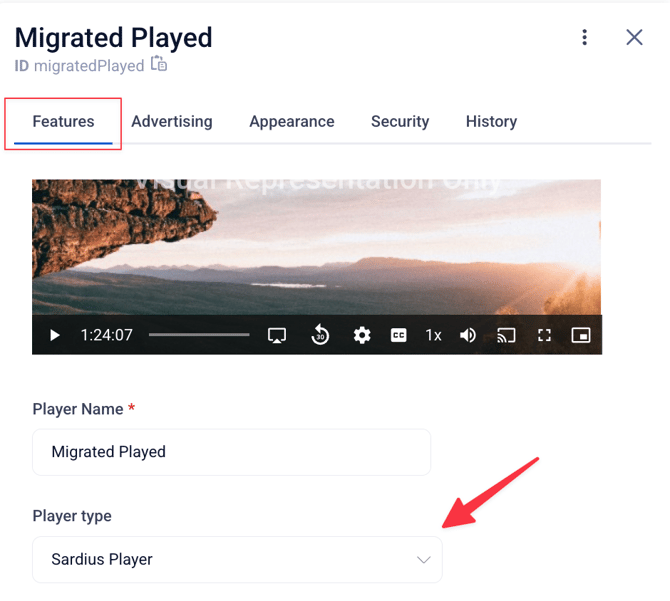Click the Player Name input field
Viewport: 670px width, 601px height.
click(x=231, y=452)
